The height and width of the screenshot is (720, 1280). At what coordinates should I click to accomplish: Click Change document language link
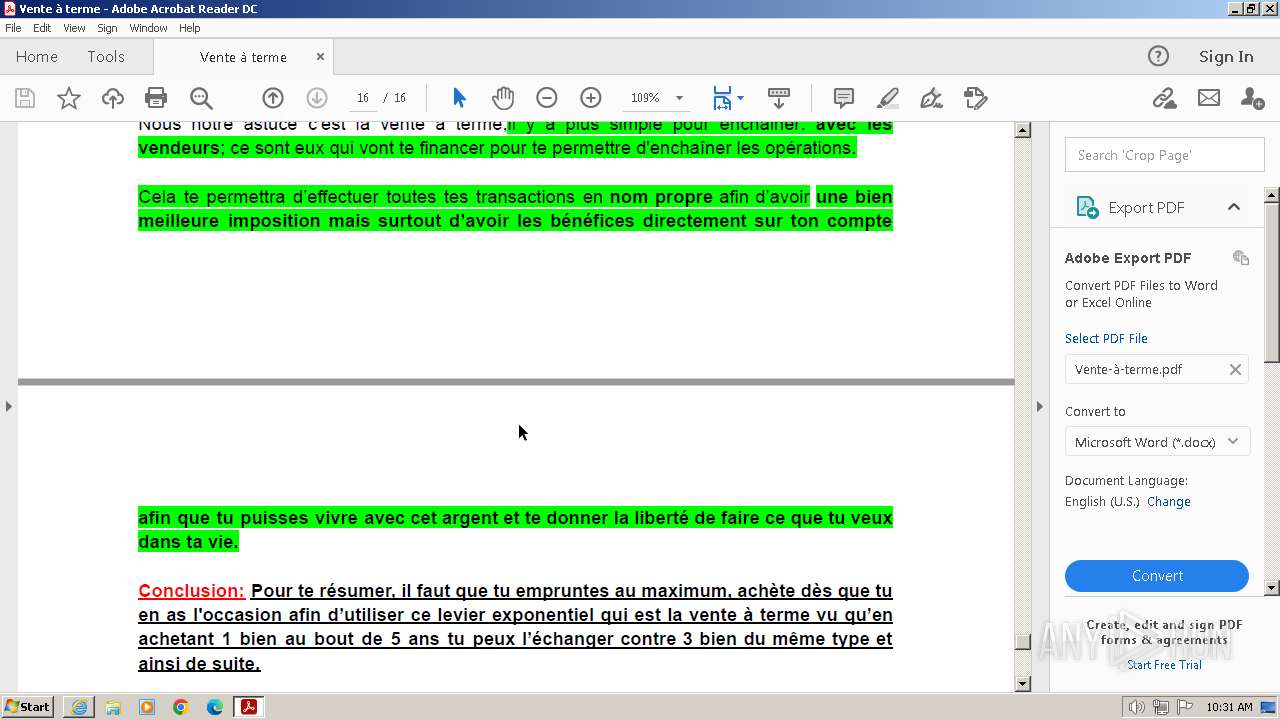pos(1168,502)
